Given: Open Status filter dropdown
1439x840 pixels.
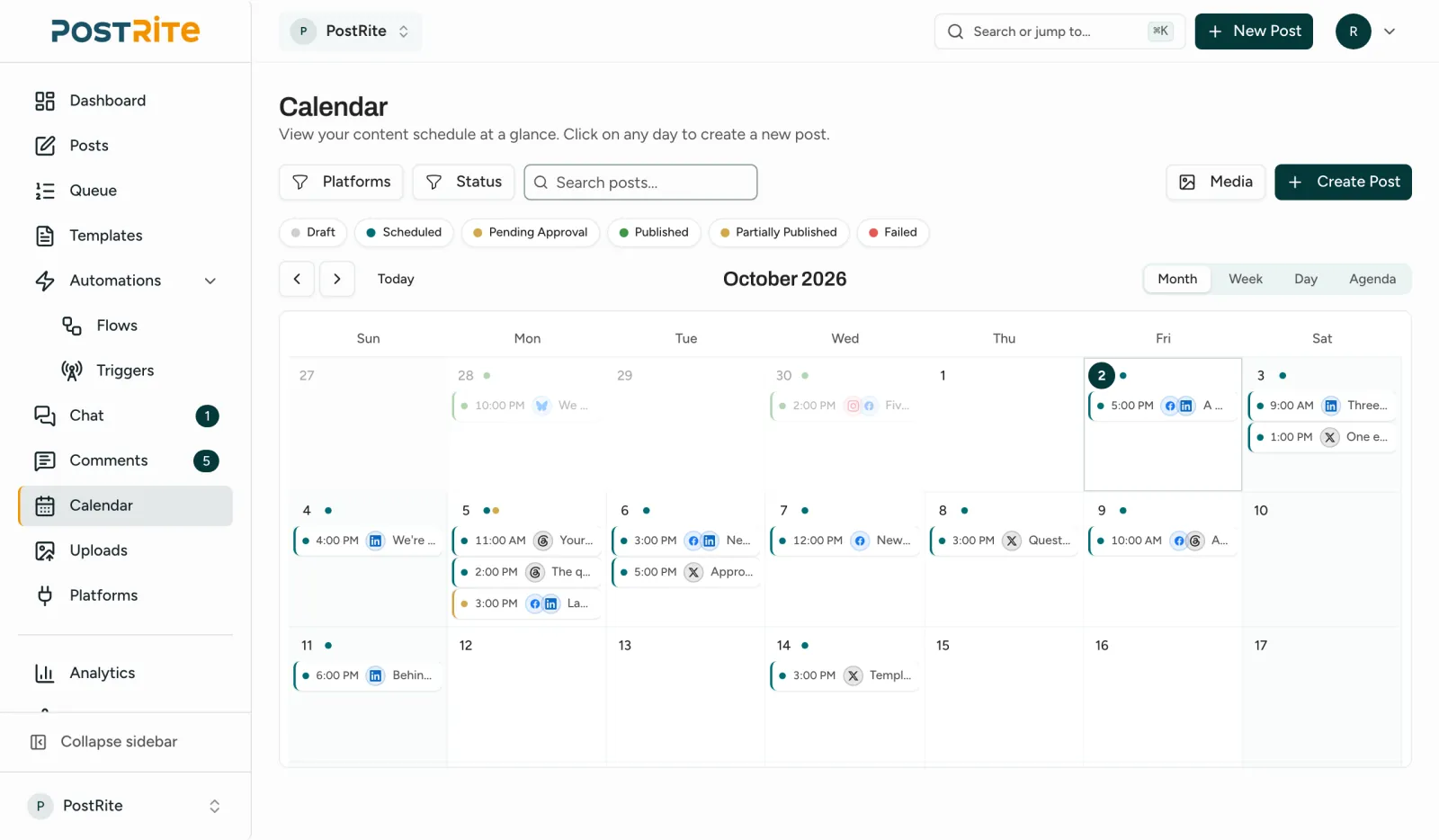Looking at the screenshot, I should pyautogui.click(x=463, y=182).
